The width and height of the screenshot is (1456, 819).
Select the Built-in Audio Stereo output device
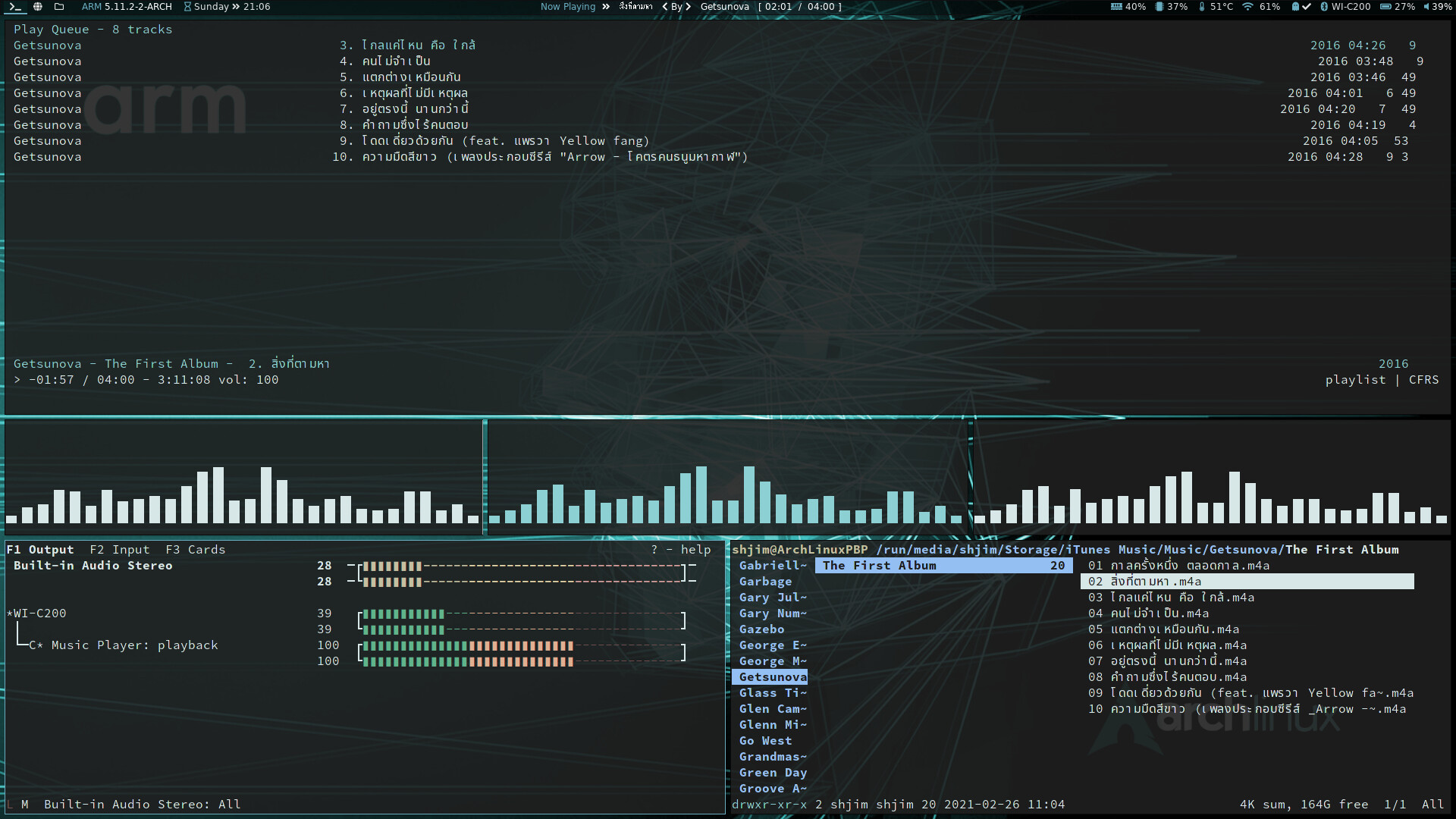(93, 566)
